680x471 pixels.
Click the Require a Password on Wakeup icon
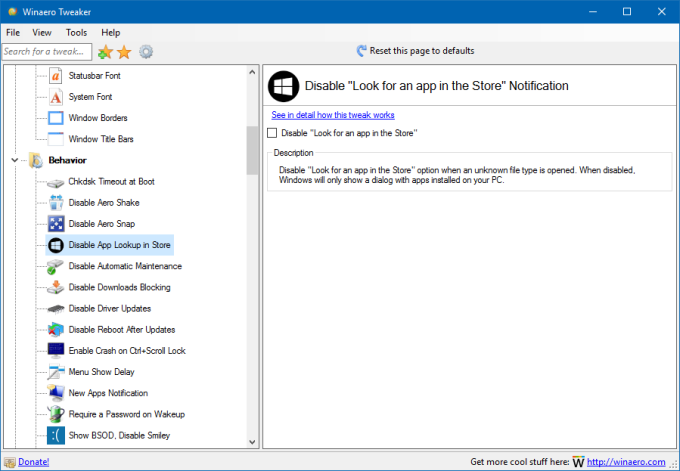[56, 414]
